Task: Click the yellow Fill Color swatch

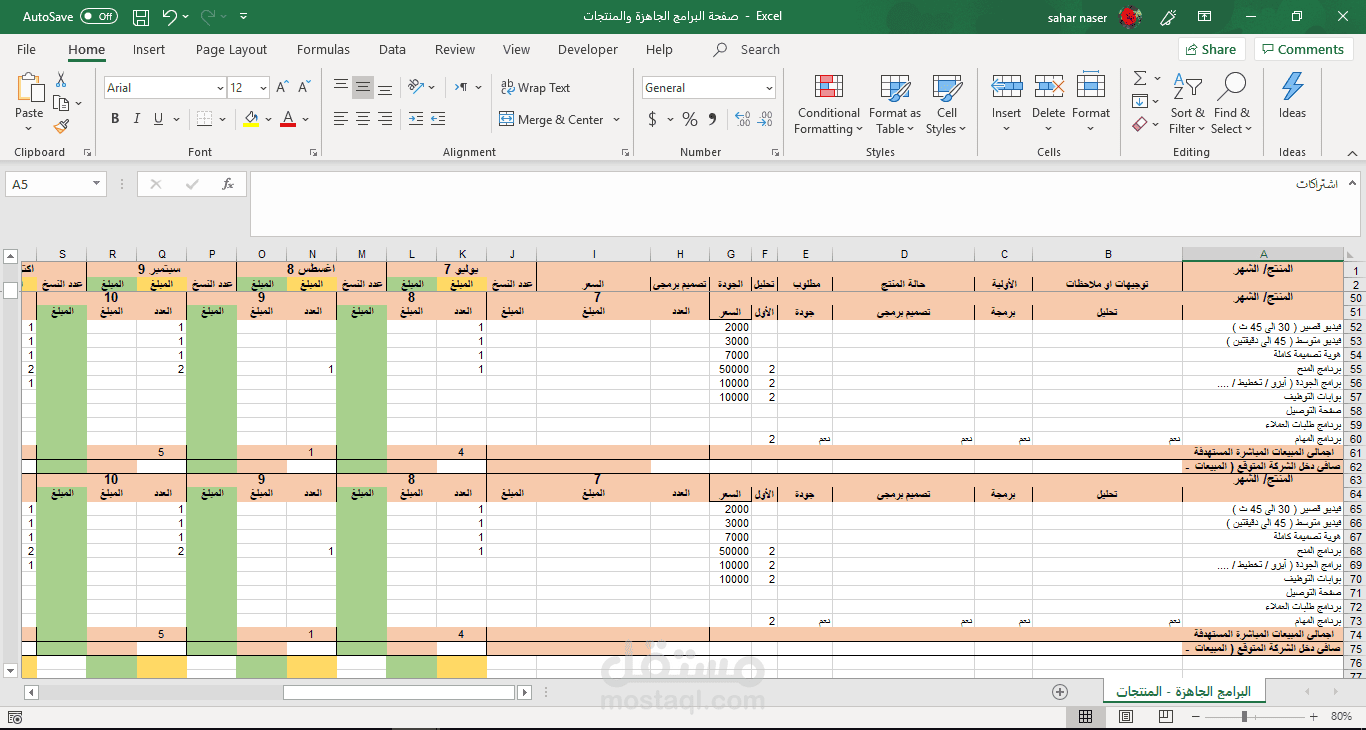Action: point(251,120)
